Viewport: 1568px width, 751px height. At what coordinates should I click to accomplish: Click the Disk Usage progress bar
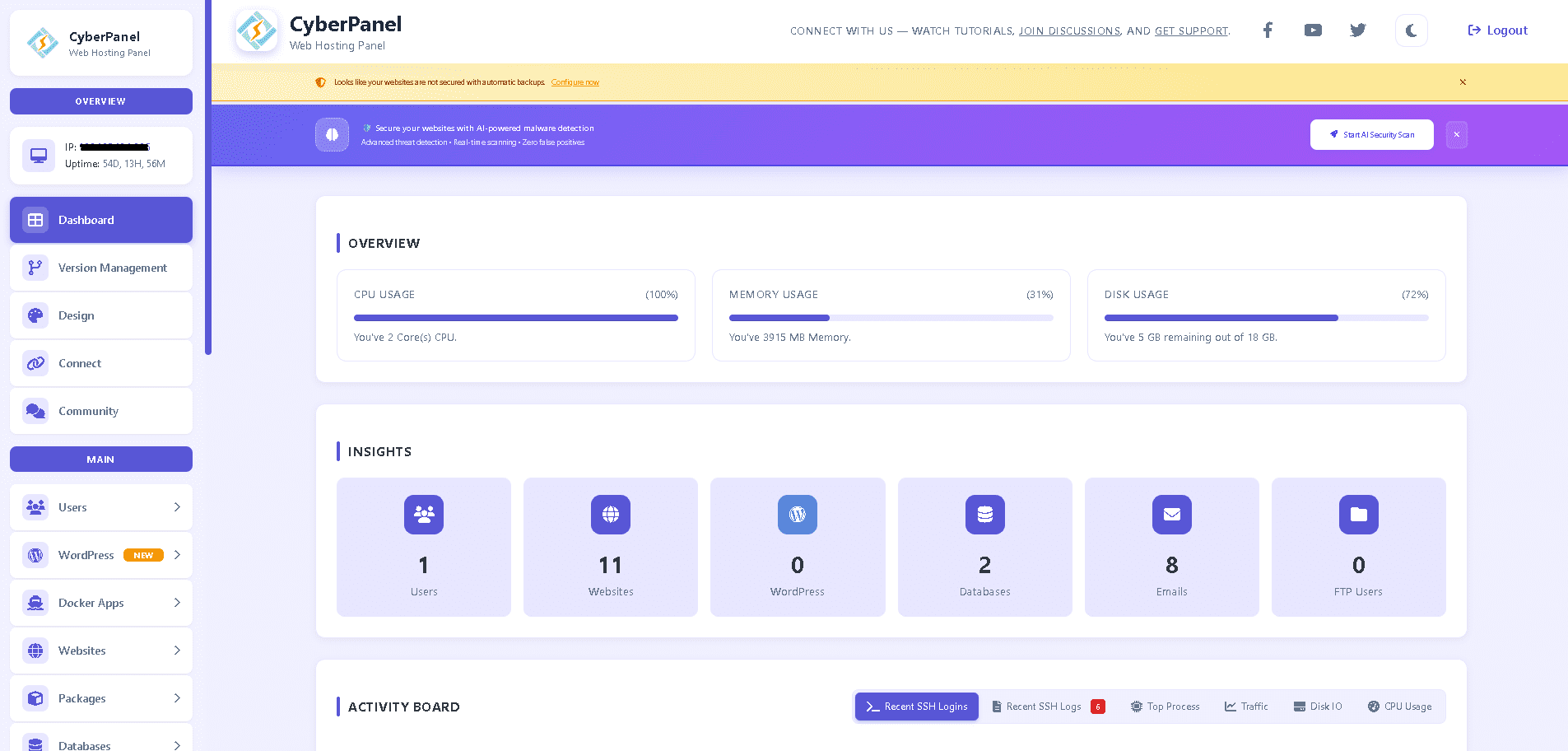pos(1266,318)
